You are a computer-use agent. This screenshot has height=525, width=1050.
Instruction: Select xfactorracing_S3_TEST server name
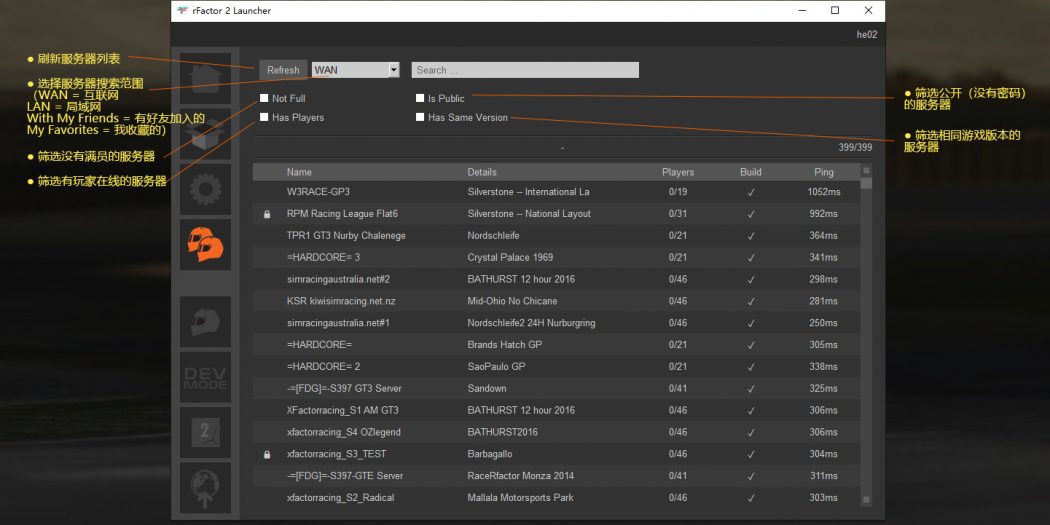pyautogui.click(x=336, y=455)
